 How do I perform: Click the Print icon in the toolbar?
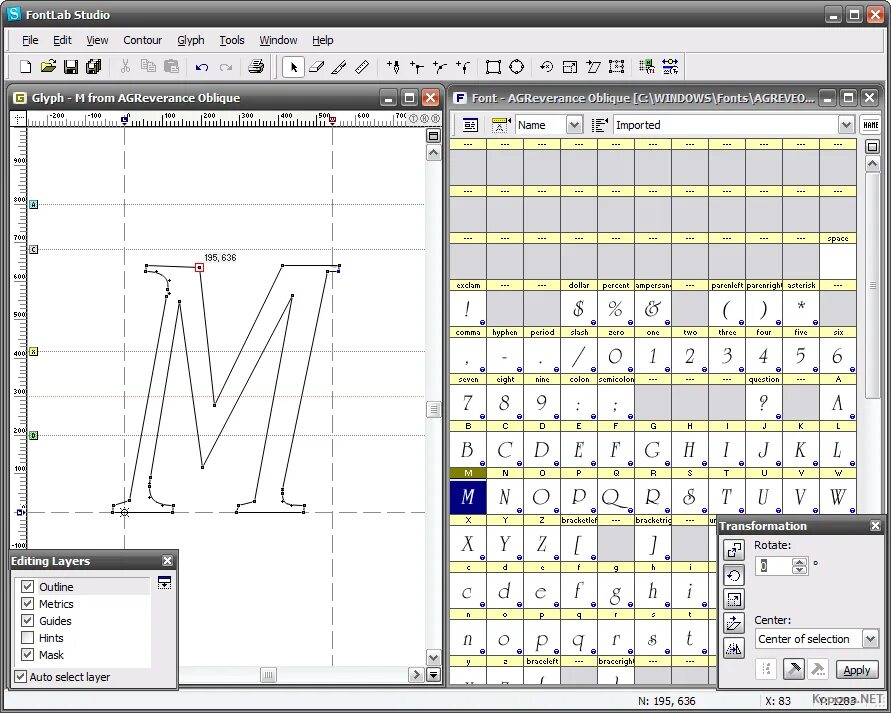[257, 67]
